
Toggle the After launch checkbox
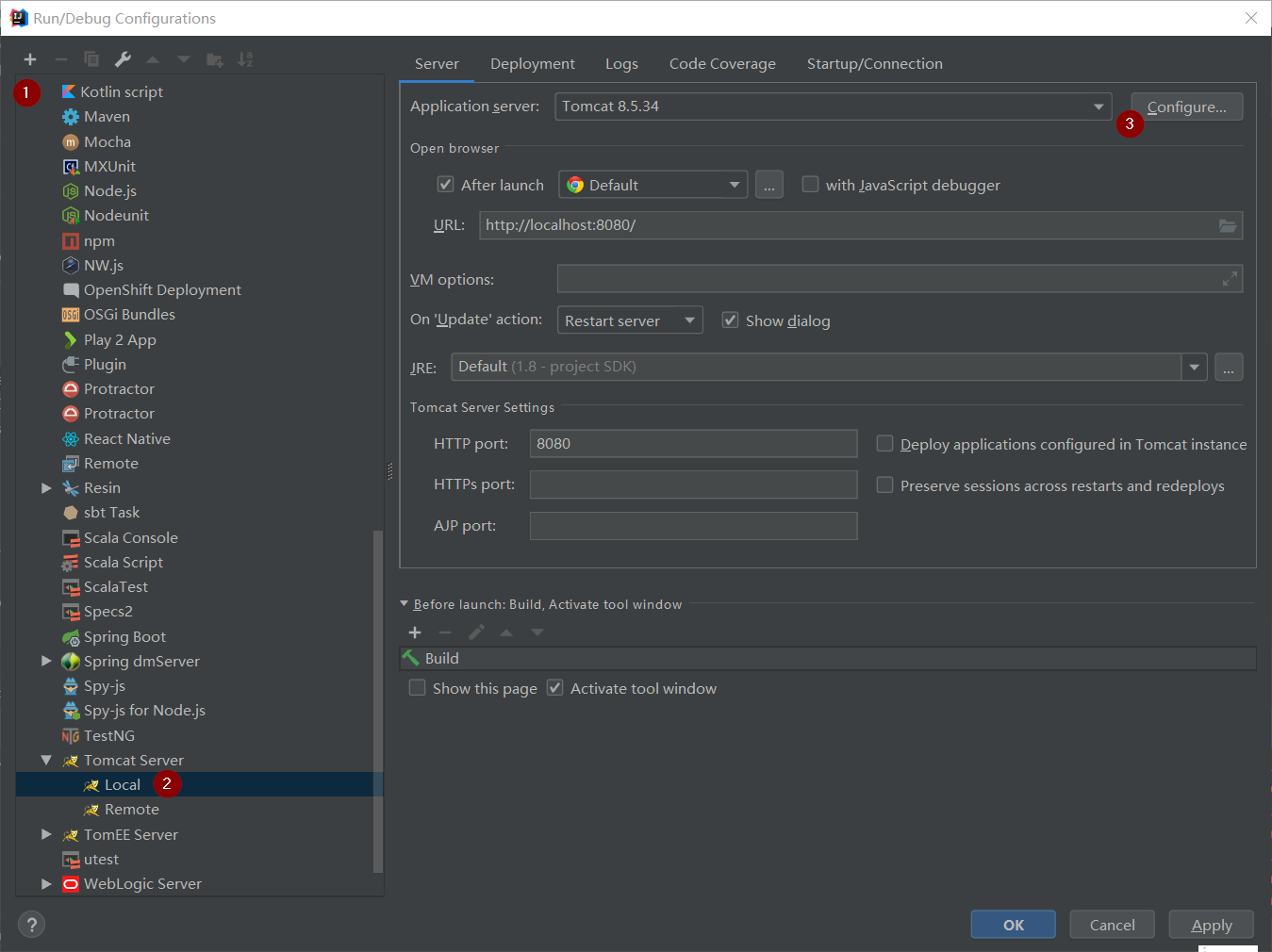446,185
